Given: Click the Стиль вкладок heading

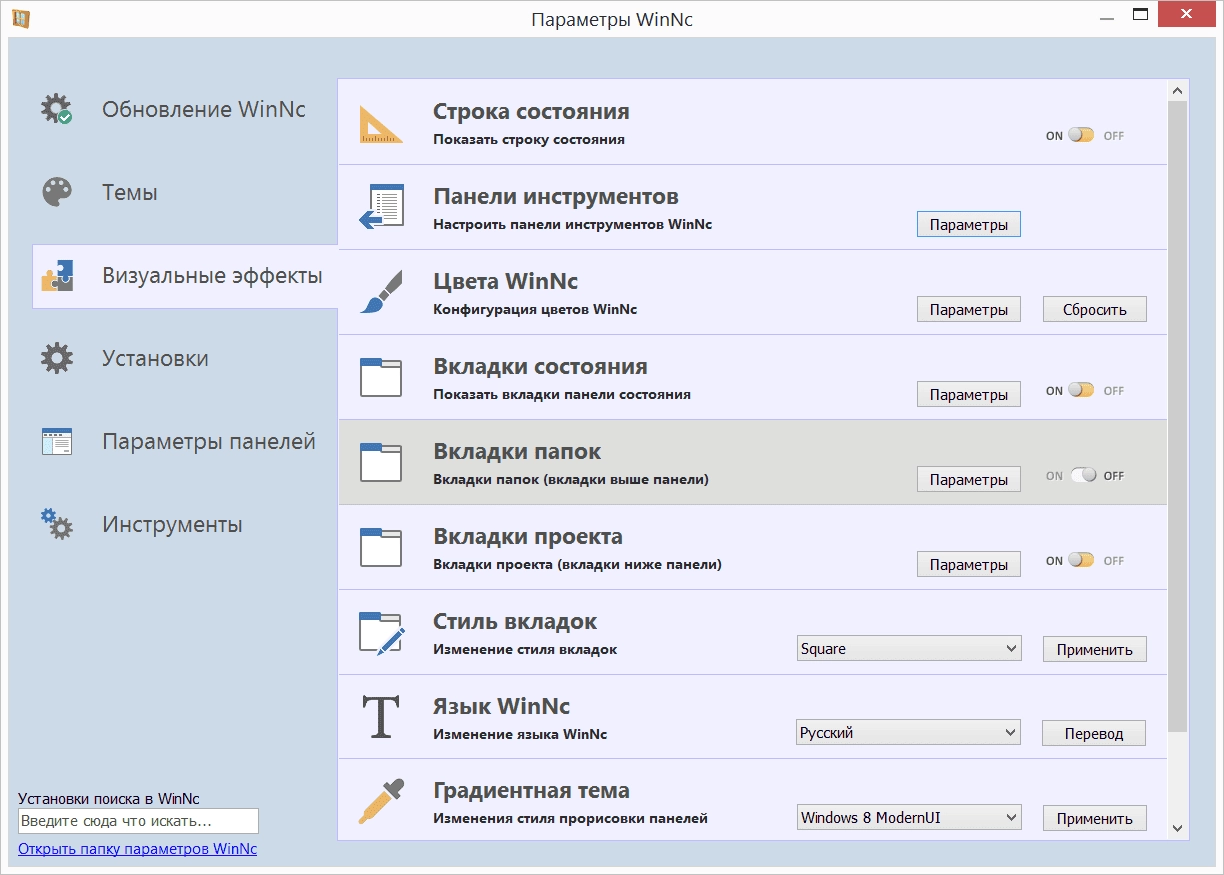Looking at the screenshot, I should click(x=515, y=621).
